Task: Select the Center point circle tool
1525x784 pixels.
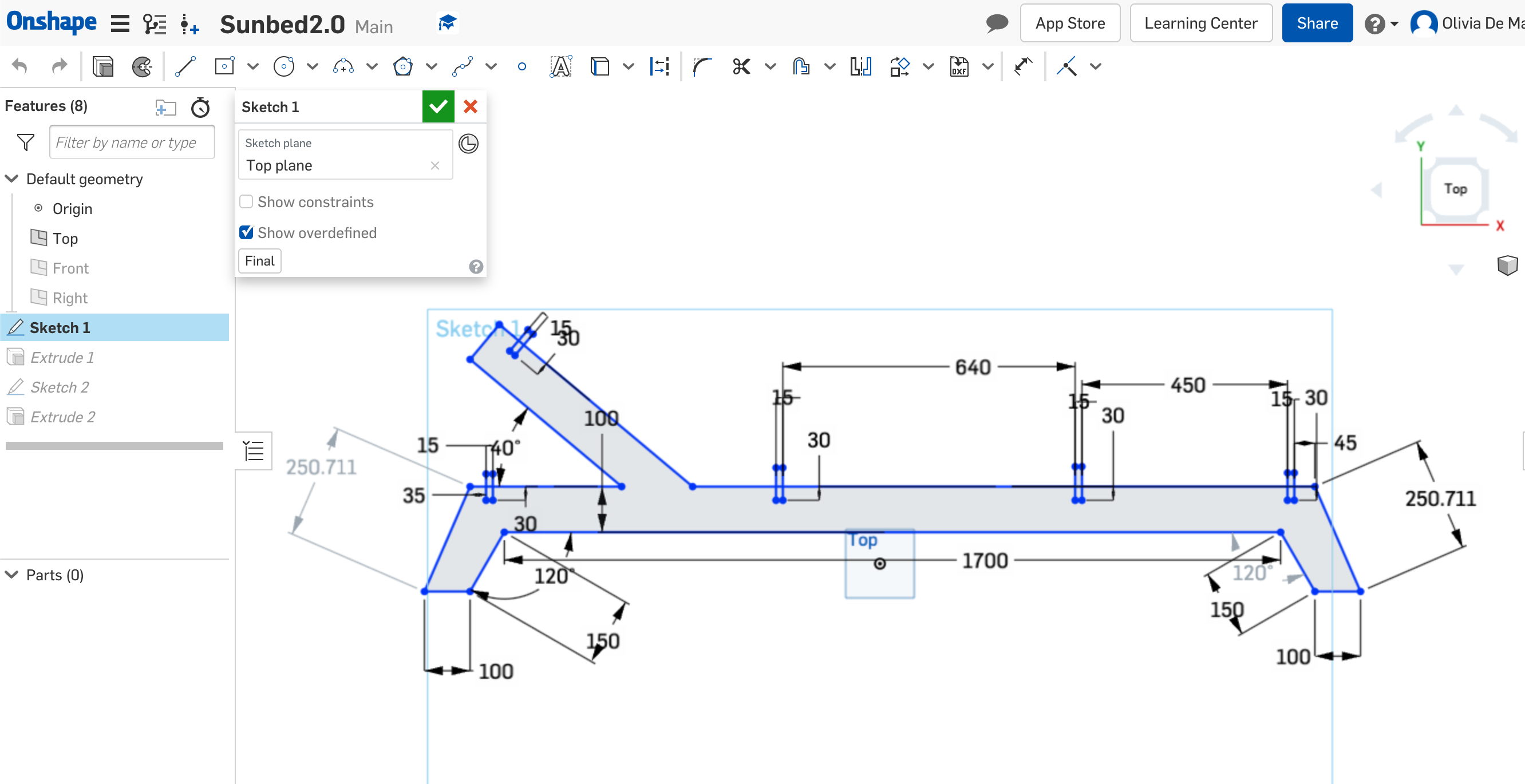Action: coord(284,66)
